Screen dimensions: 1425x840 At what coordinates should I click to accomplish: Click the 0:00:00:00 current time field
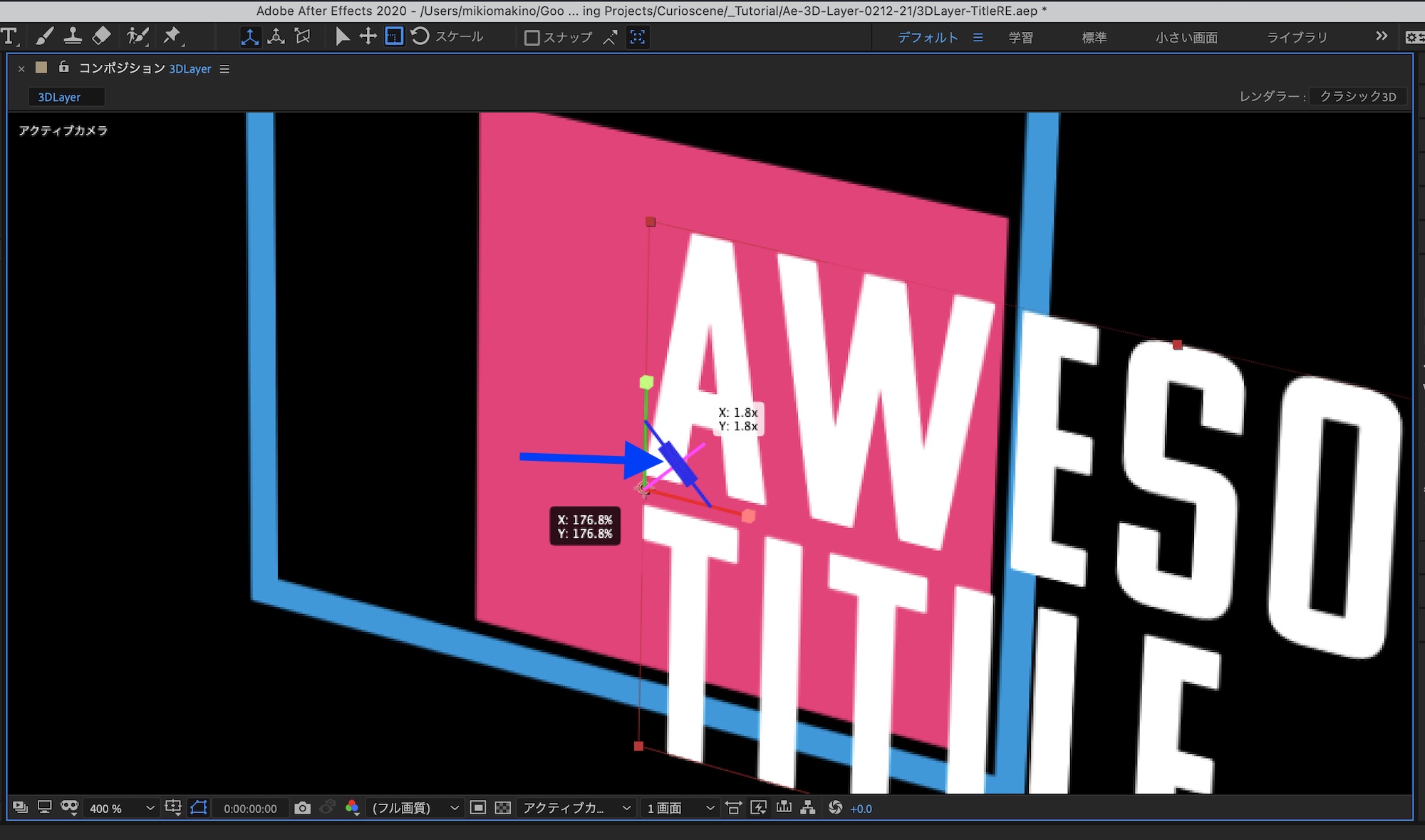point(250,809)
